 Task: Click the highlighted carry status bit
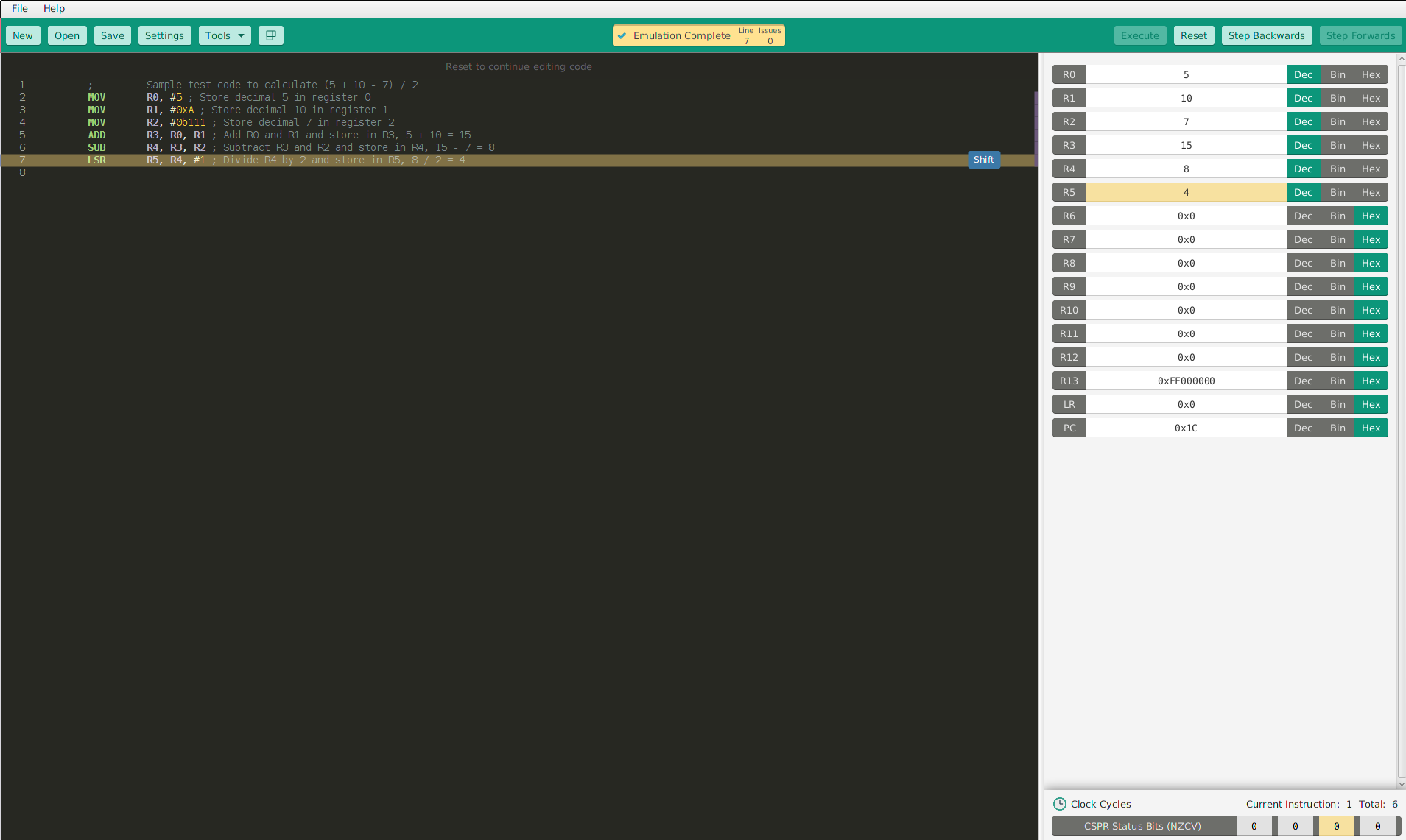[1336, 826]
